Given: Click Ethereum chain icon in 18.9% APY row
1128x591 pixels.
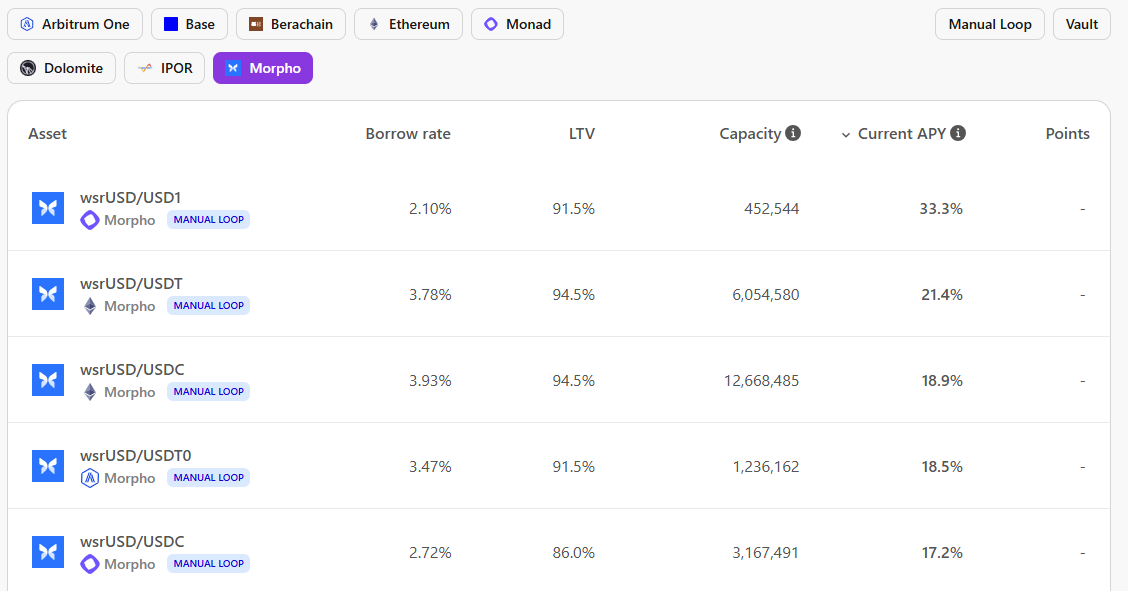Looking at the screenshot, I should 90,392.
